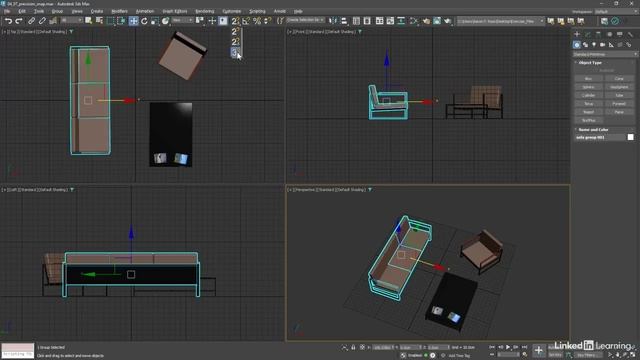Image resolution: width=640 pixels, height=360 pixels.
Task: Activate the Select Object tool
Action: coord(89,21)
